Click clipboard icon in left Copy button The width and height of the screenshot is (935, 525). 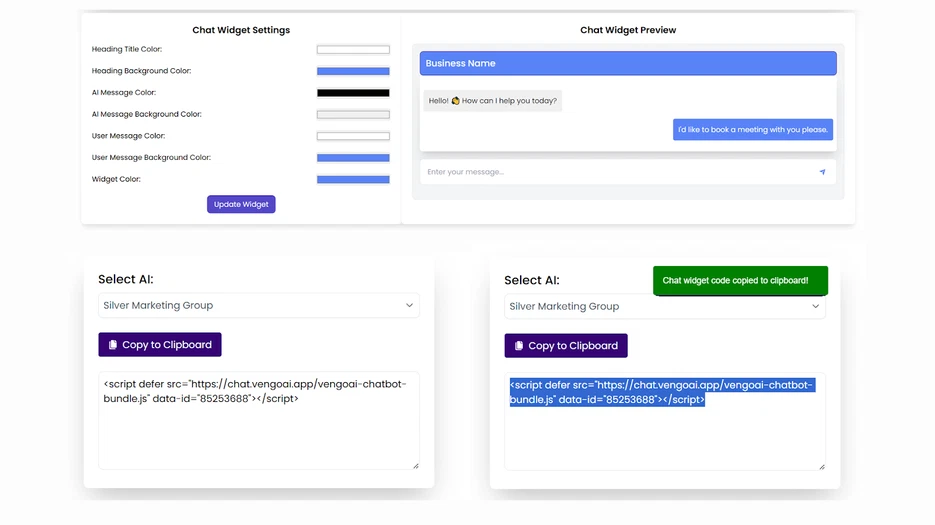[x=113, y=345]
